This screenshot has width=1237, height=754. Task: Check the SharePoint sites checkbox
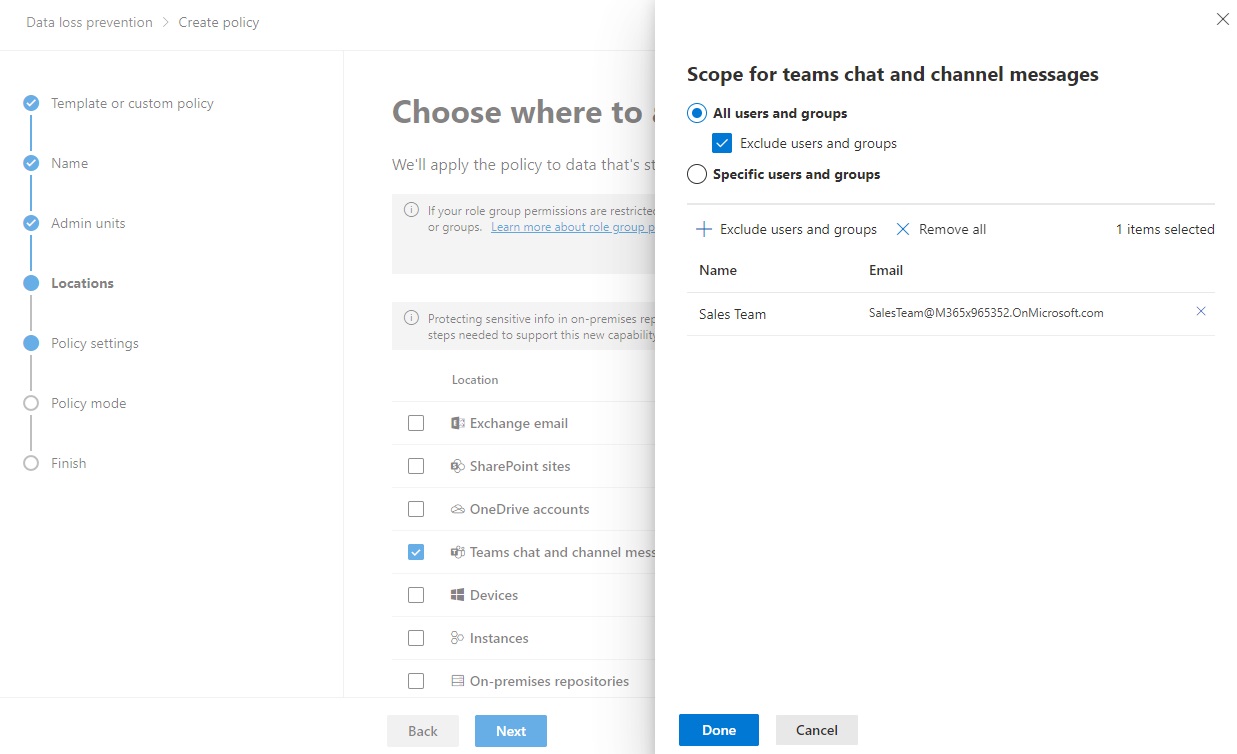pos(416,466)
